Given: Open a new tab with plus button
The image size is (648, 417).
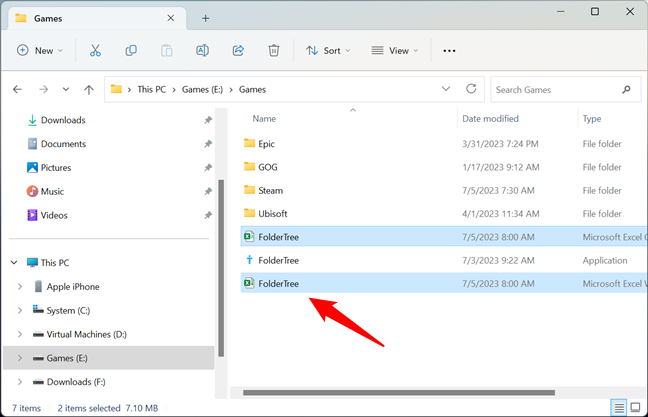Looking at the screenshot, I should (205, 18).
